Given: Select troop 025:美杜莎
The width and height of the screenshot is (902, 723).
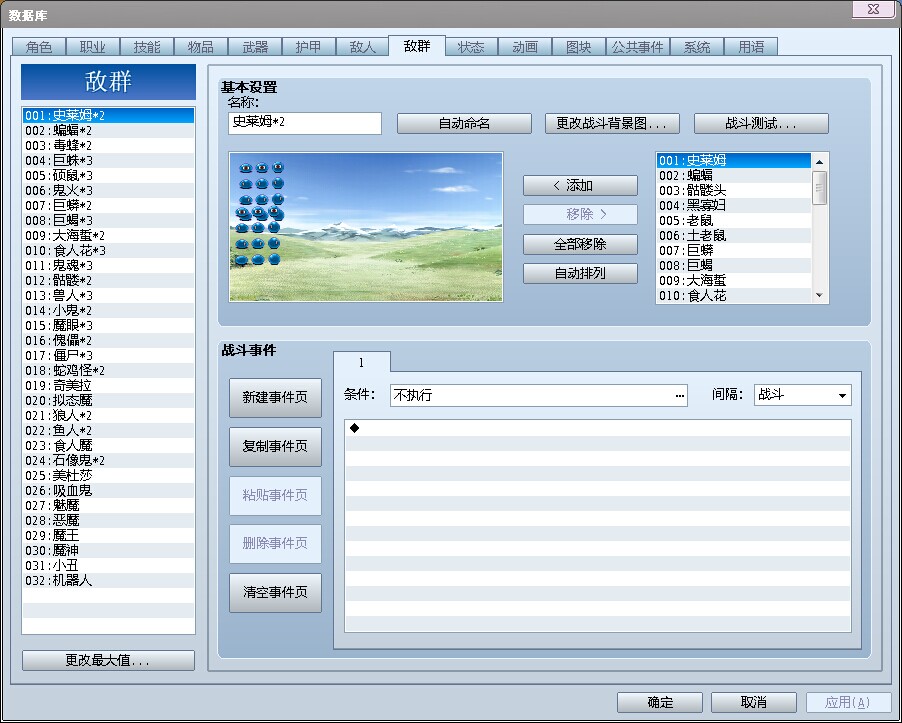Looking at the screenshot, I should 108,475.
